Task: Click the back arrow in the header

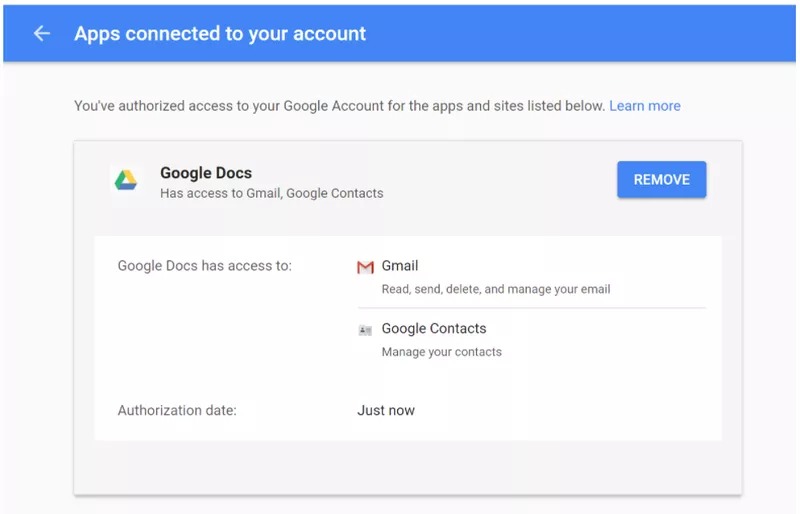Action: click(41, 33)
